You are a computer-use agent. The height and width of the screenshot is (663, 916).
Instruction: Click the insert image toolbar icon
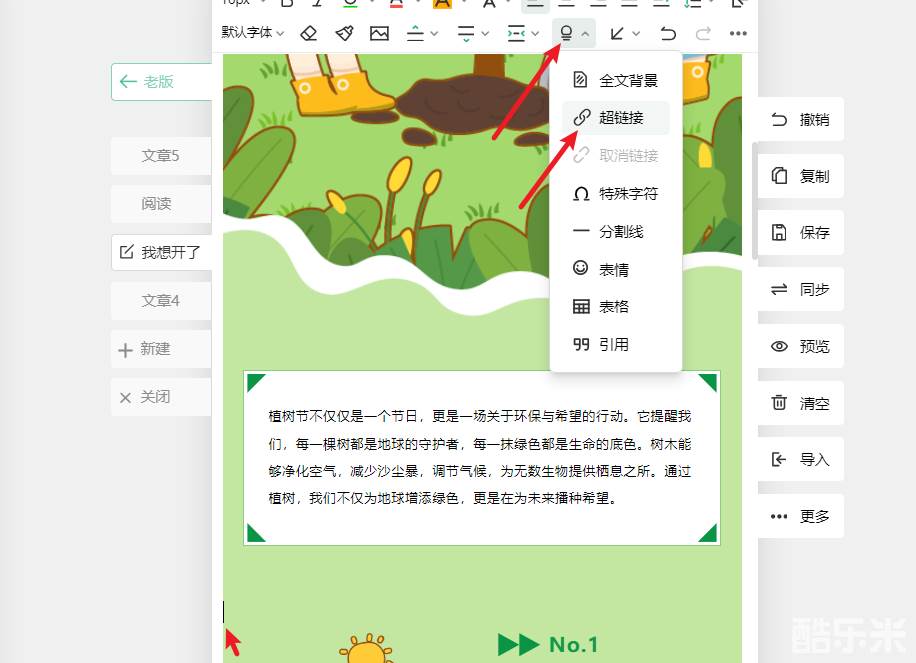point(379,33)
